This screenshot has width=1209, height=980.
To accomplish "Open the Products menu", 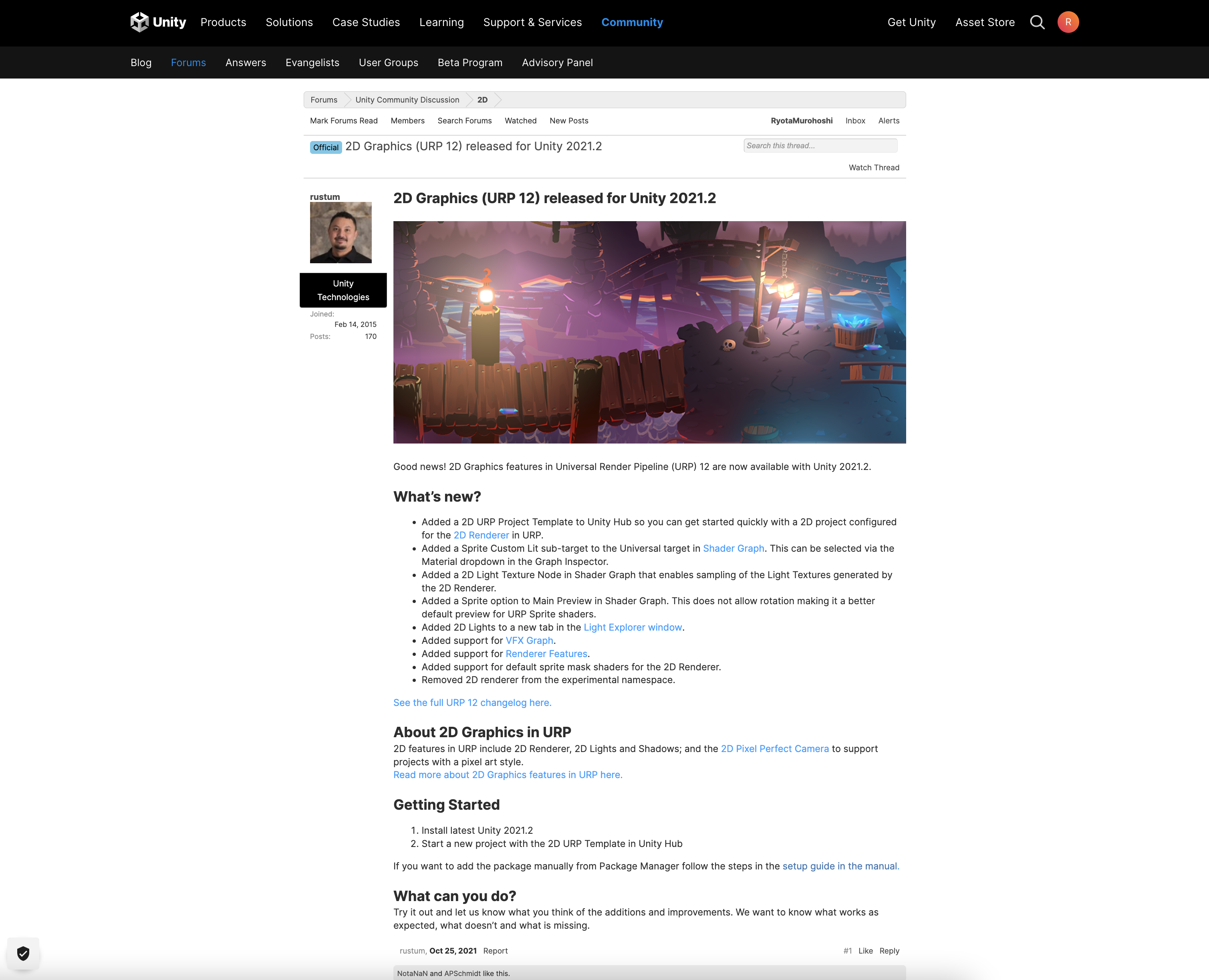I will tap(223, 22).
